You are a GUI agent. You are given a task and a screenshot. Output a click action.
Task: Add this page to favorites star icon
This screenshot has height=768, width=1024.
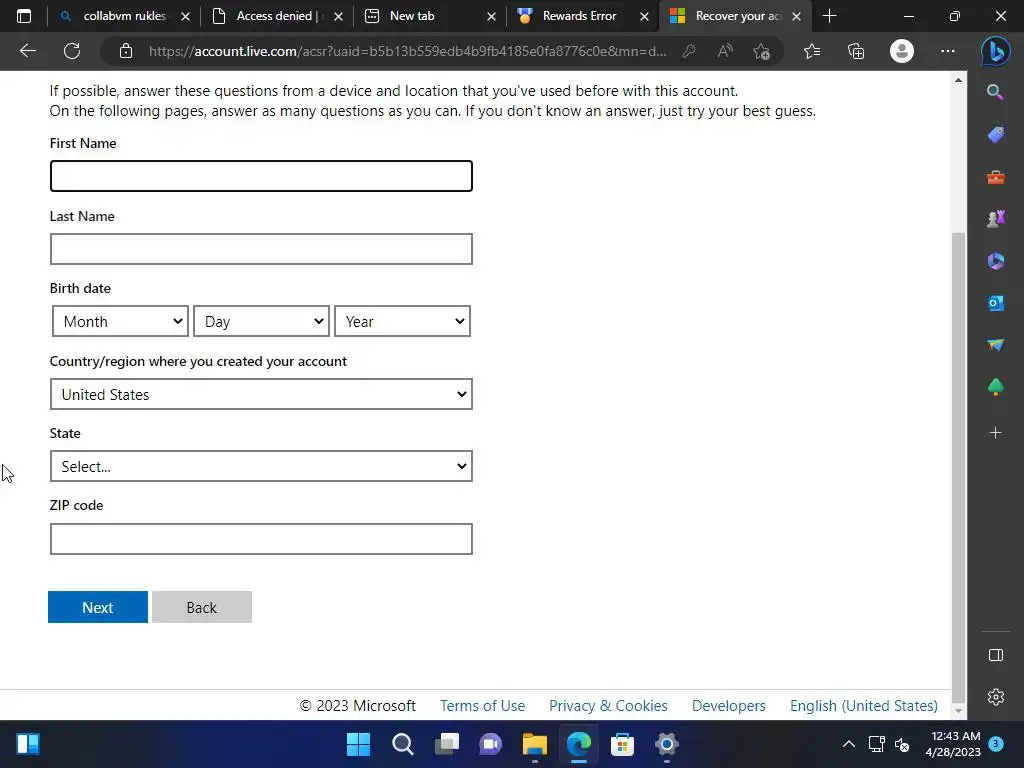(761, 51)
